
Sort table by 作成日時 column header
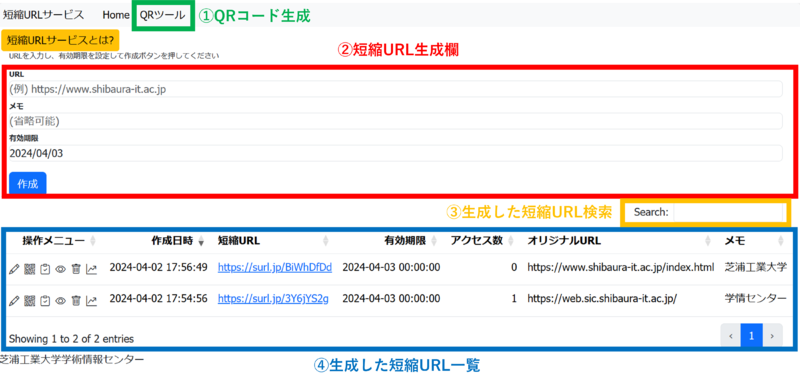click(x=172, y=241)
